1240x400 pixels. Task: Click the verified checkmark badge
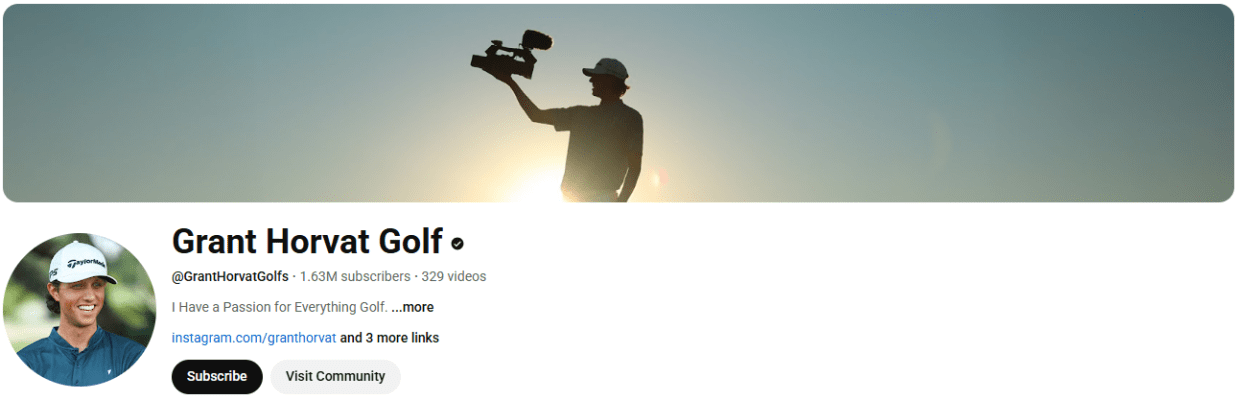457,243
